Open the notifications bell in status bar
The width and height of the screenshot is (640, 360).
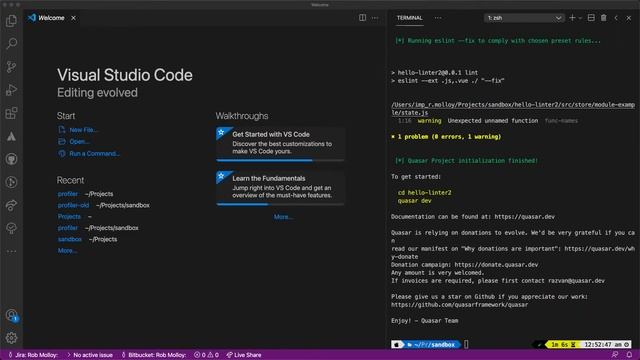coord(629,355)
